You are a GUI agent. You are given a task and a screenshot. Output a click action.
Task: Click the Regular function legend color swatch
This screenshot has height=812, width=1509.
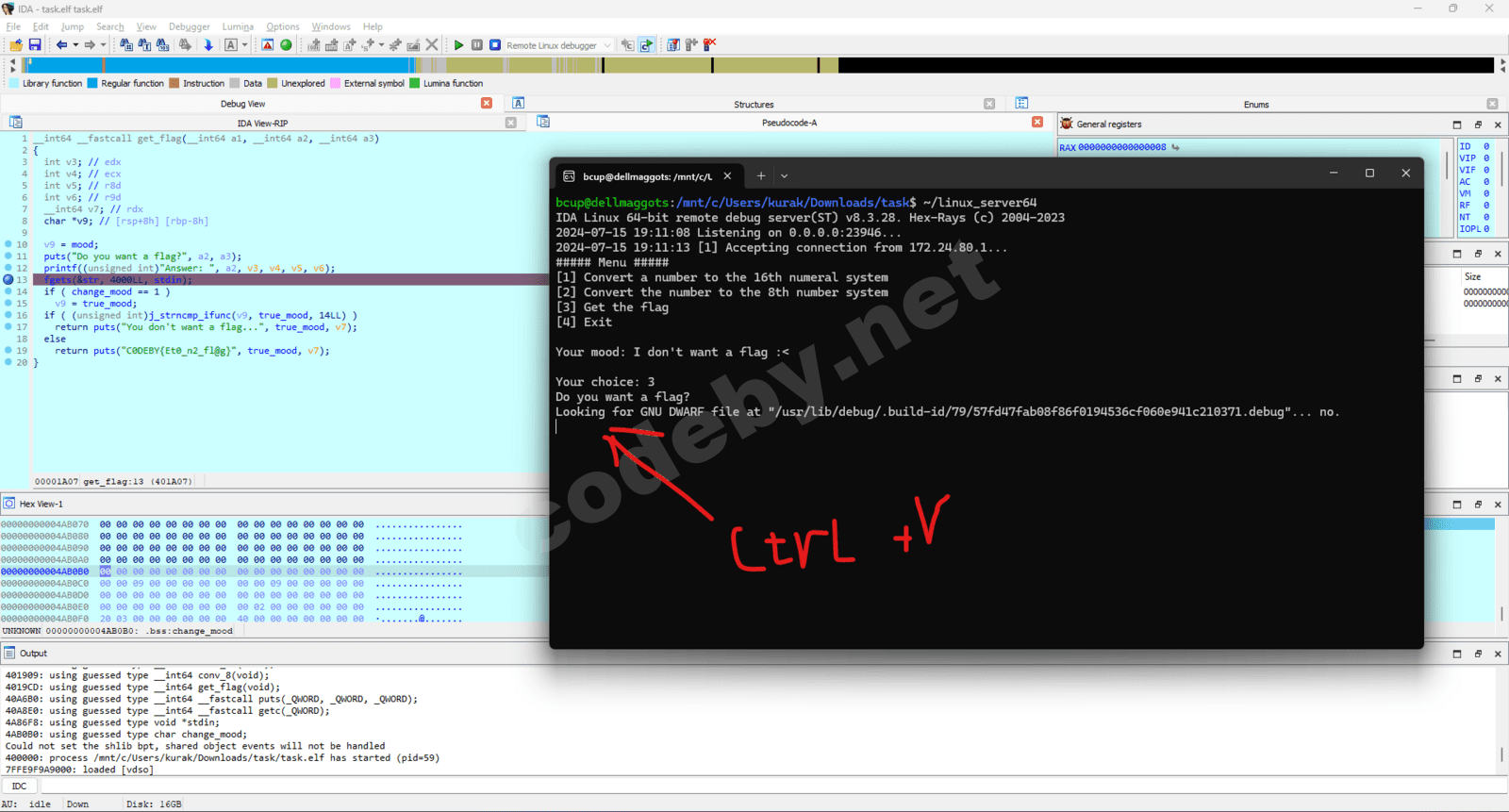[x=92, y=83]
